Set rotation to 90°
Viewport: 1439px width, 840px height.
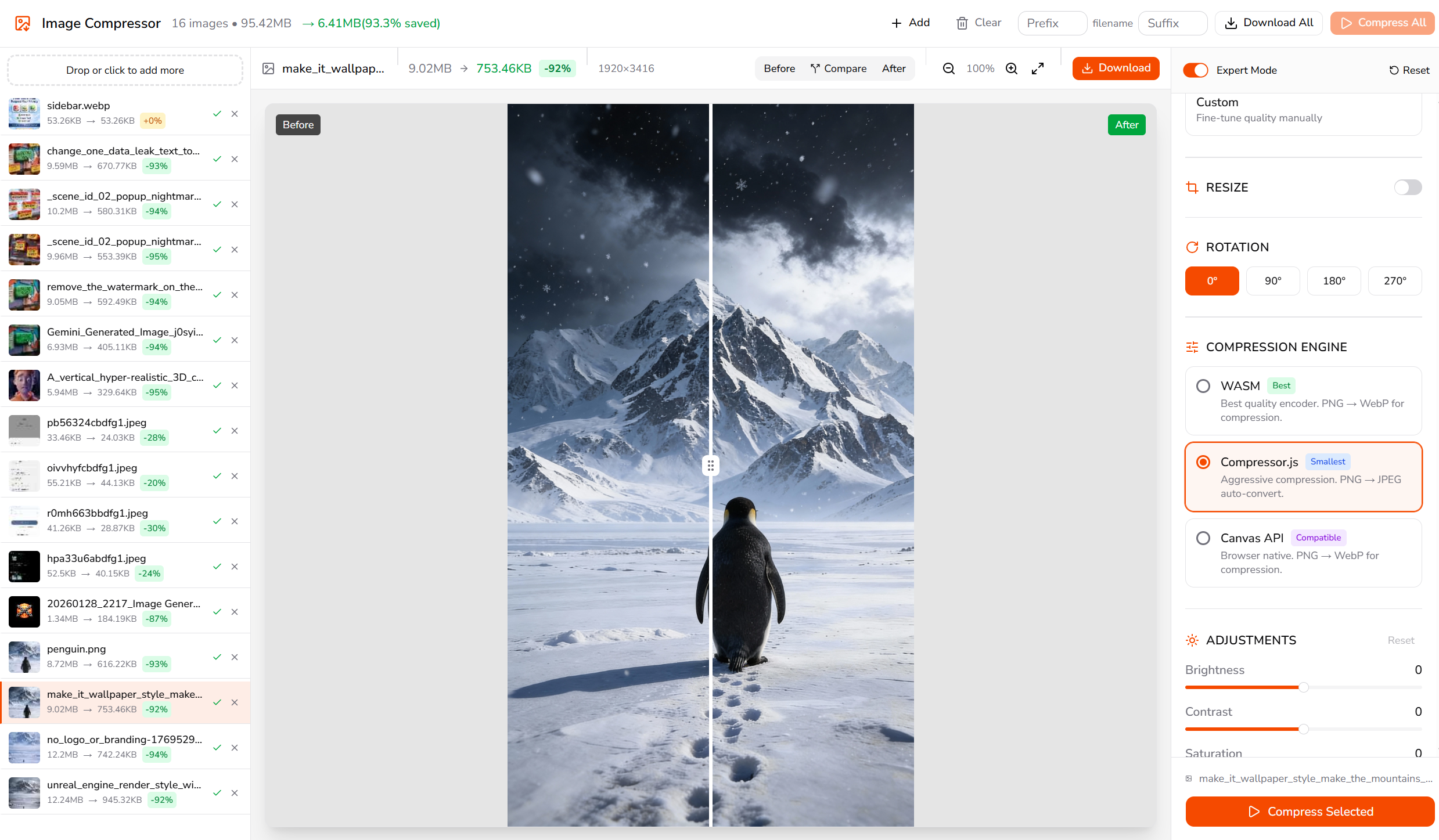point(1273,281)
